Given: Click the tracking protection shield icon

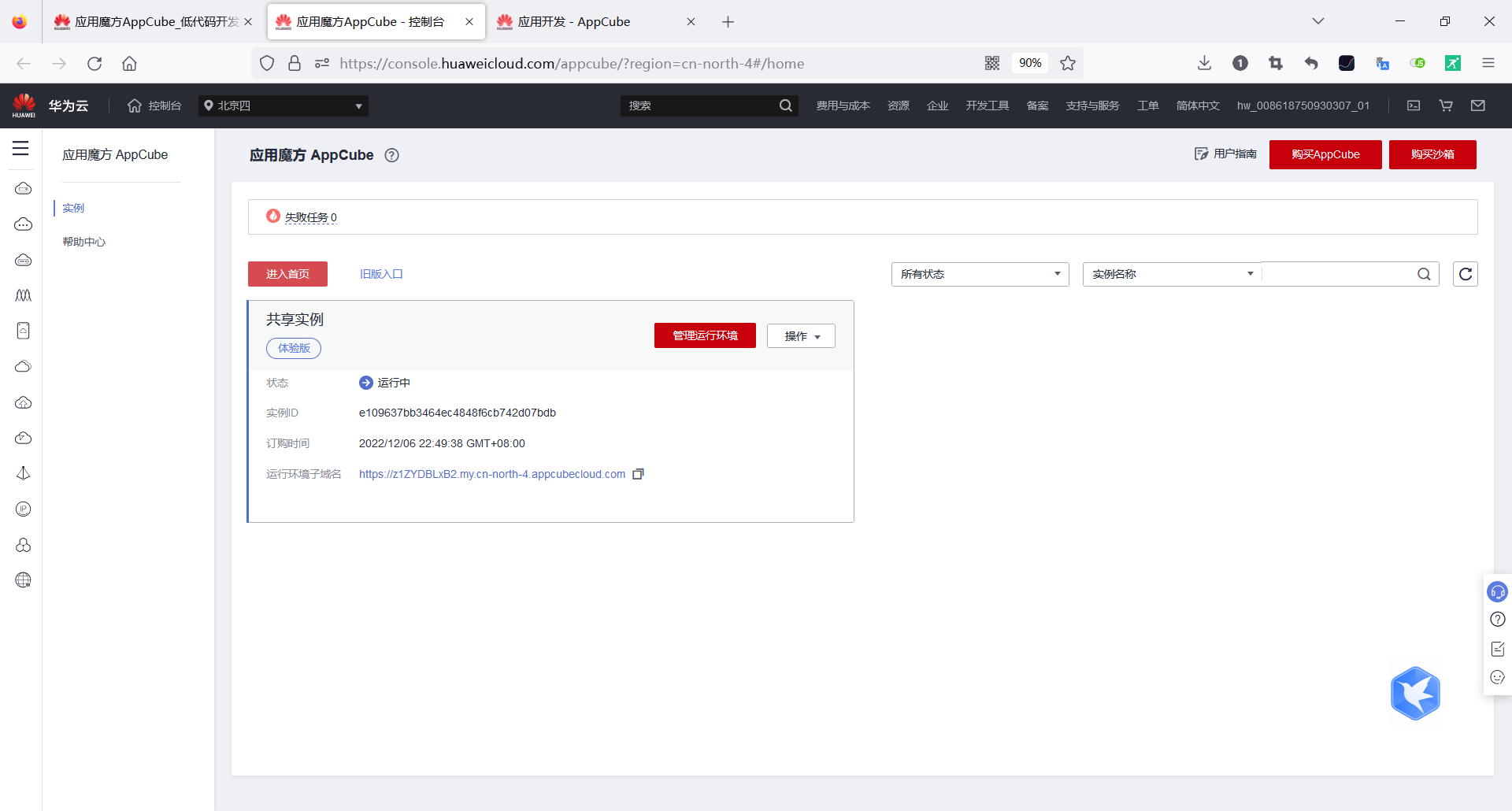Looking at the screenshot, I should pos(267,63).
